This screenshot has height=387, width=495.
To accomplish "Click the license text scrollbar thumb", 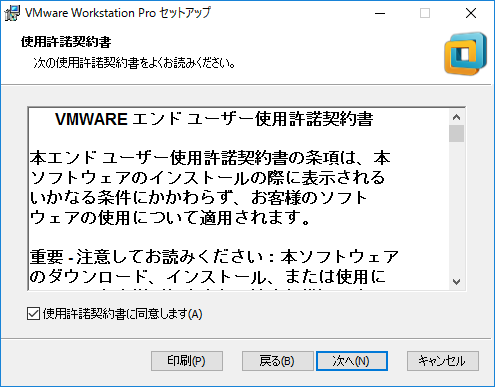I will [x=456, y=134].
